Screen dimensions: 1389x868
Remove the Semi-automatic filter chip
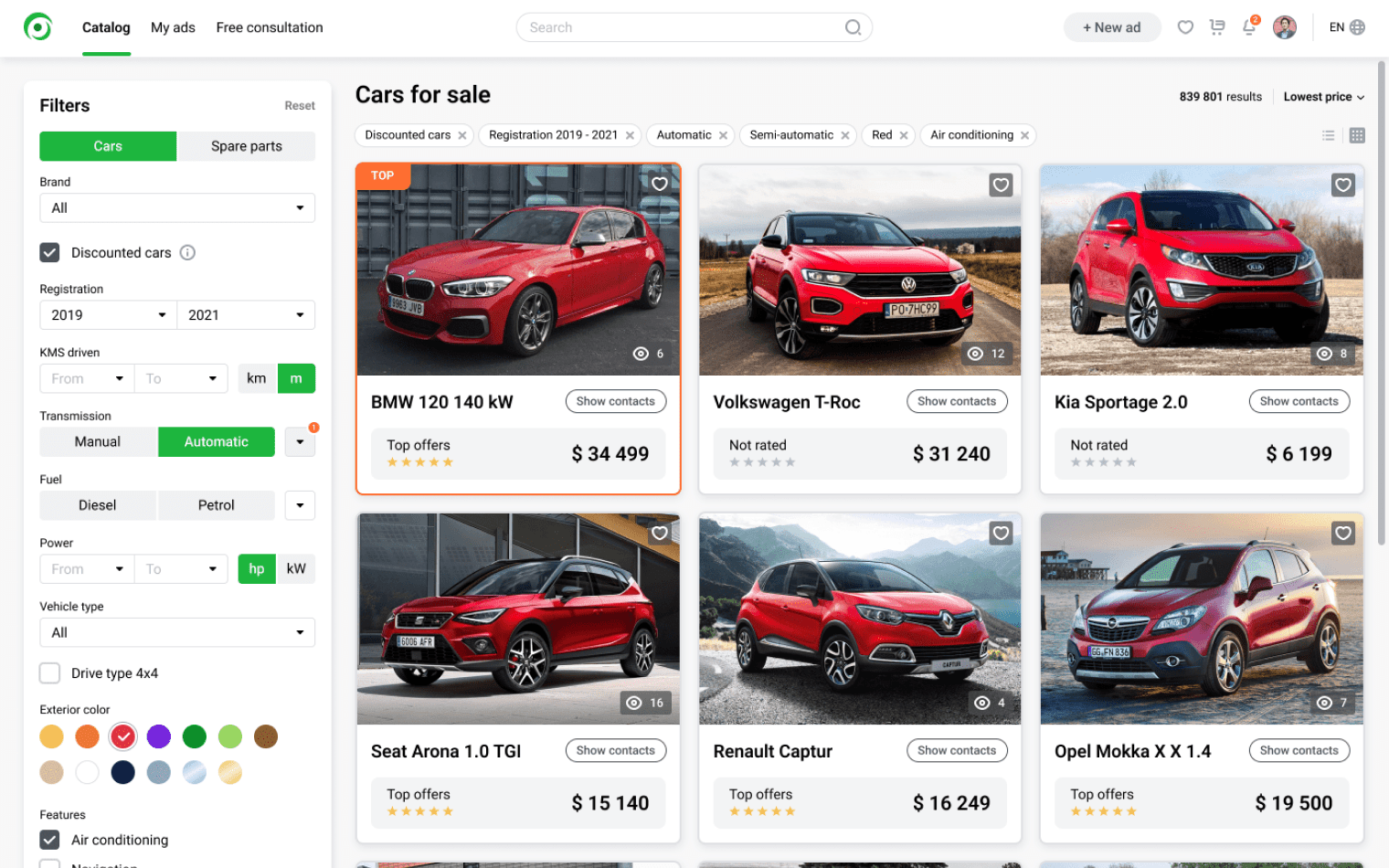[x=845, y=135]
